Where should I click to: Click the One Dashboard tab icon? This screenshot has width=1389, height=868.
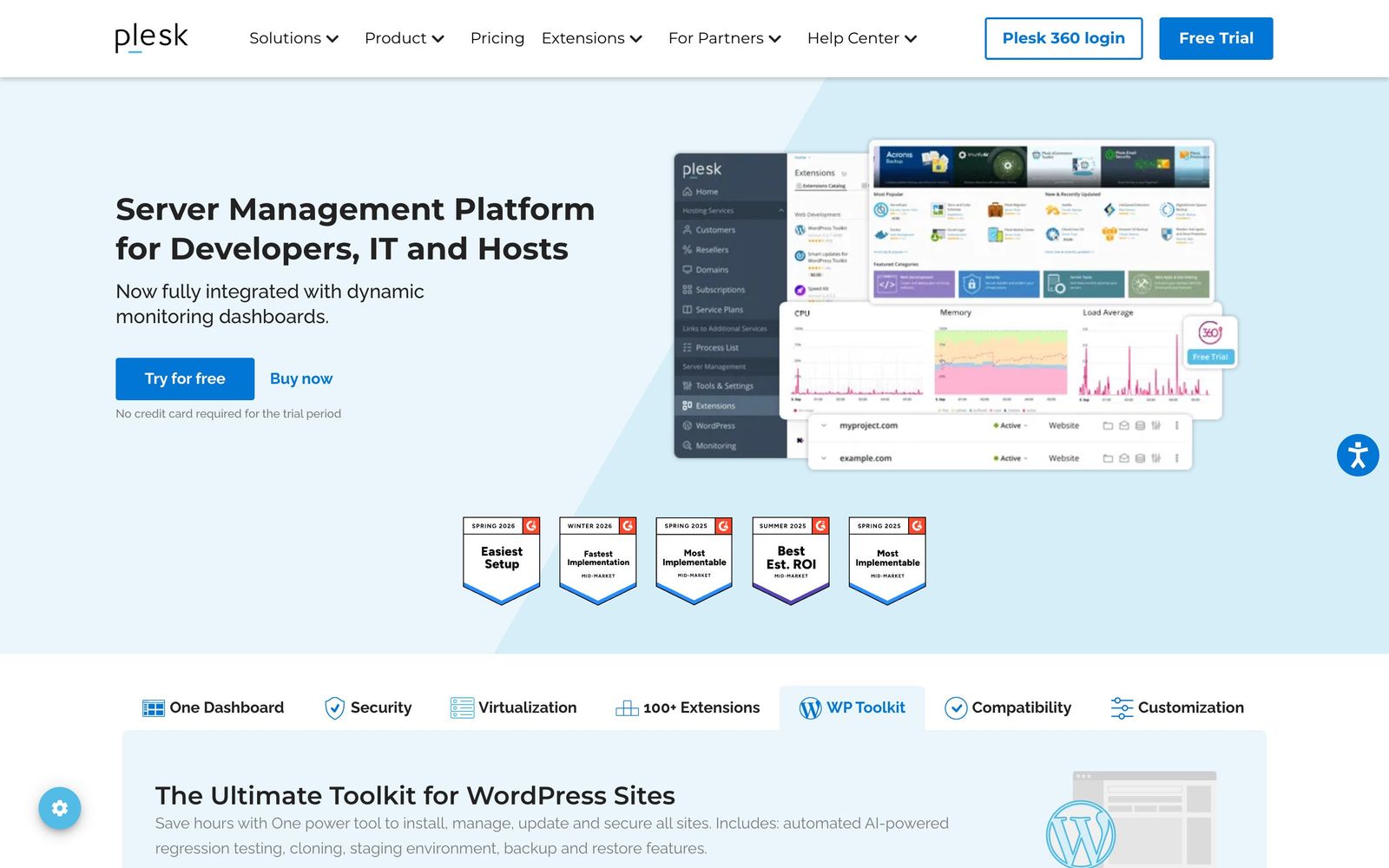coord(154,708)
